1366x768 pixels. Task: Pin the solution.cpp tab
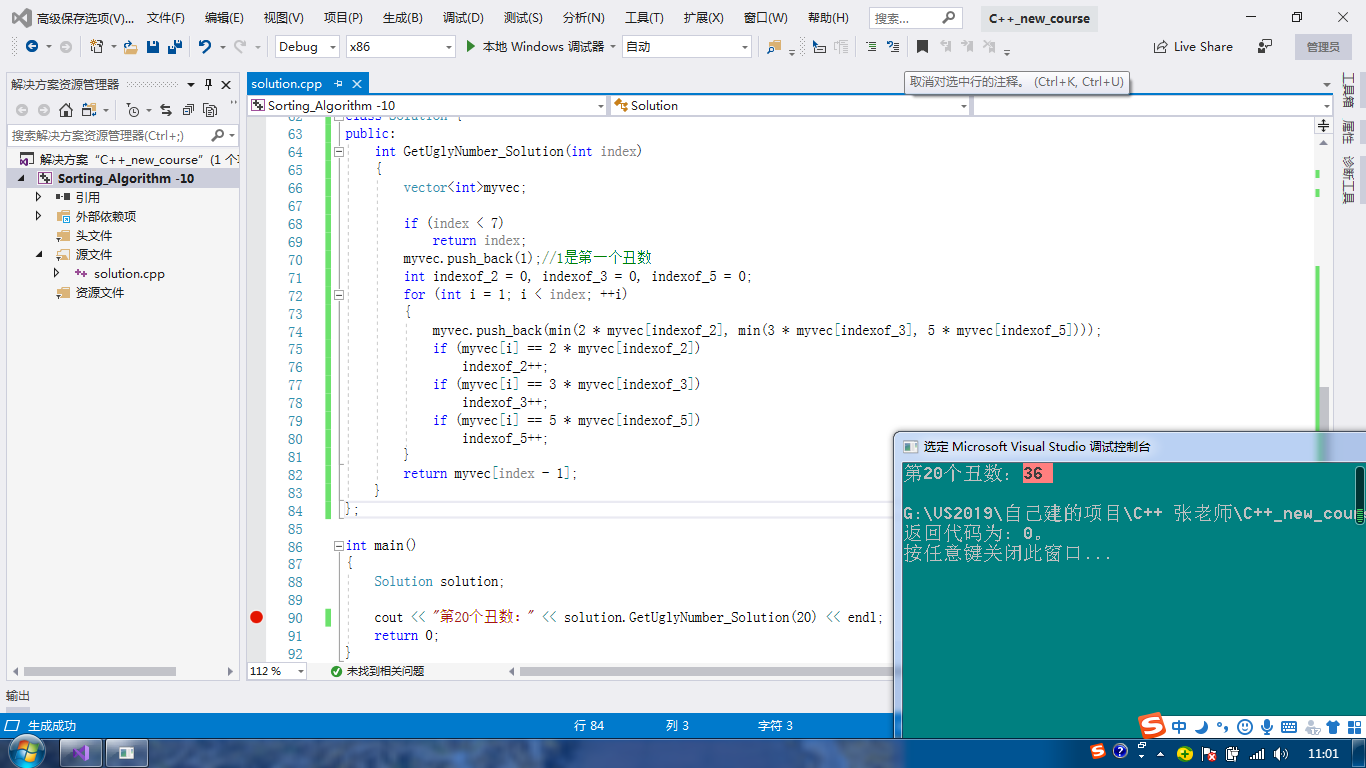coord(339,84)
